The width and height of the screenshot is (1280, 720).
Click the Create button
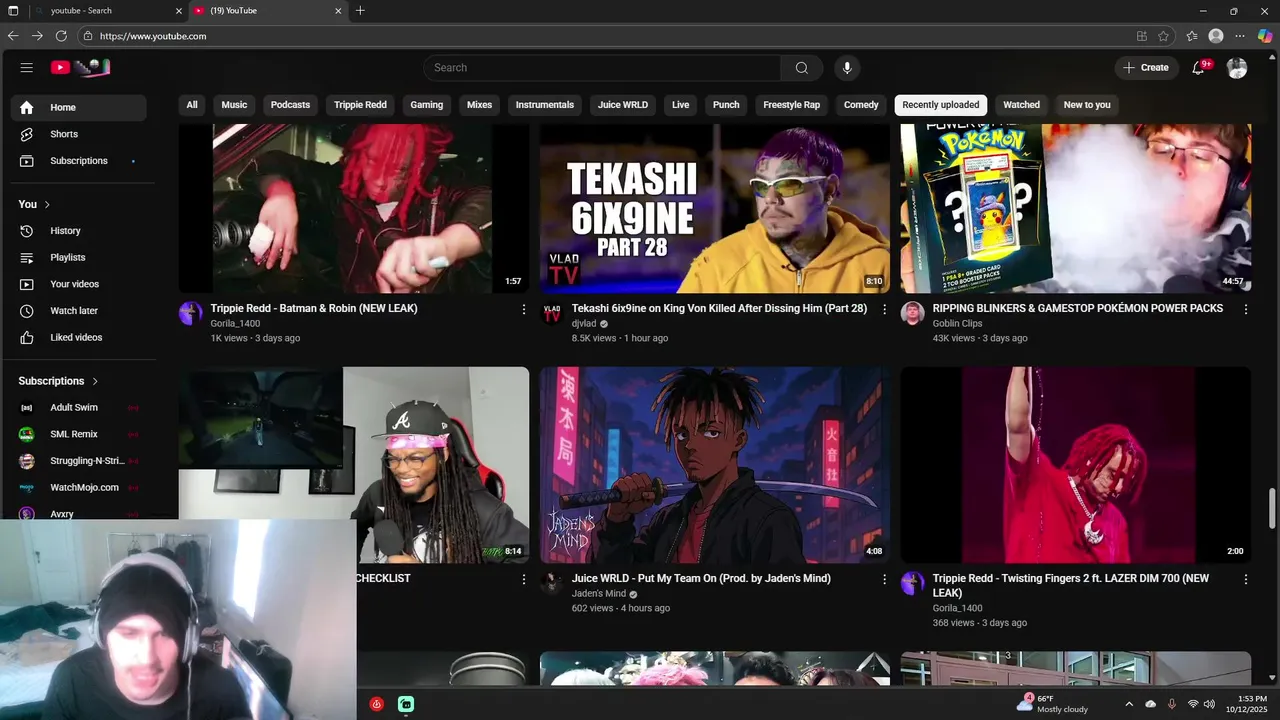pyautogui.click(x=1146, y=68)
